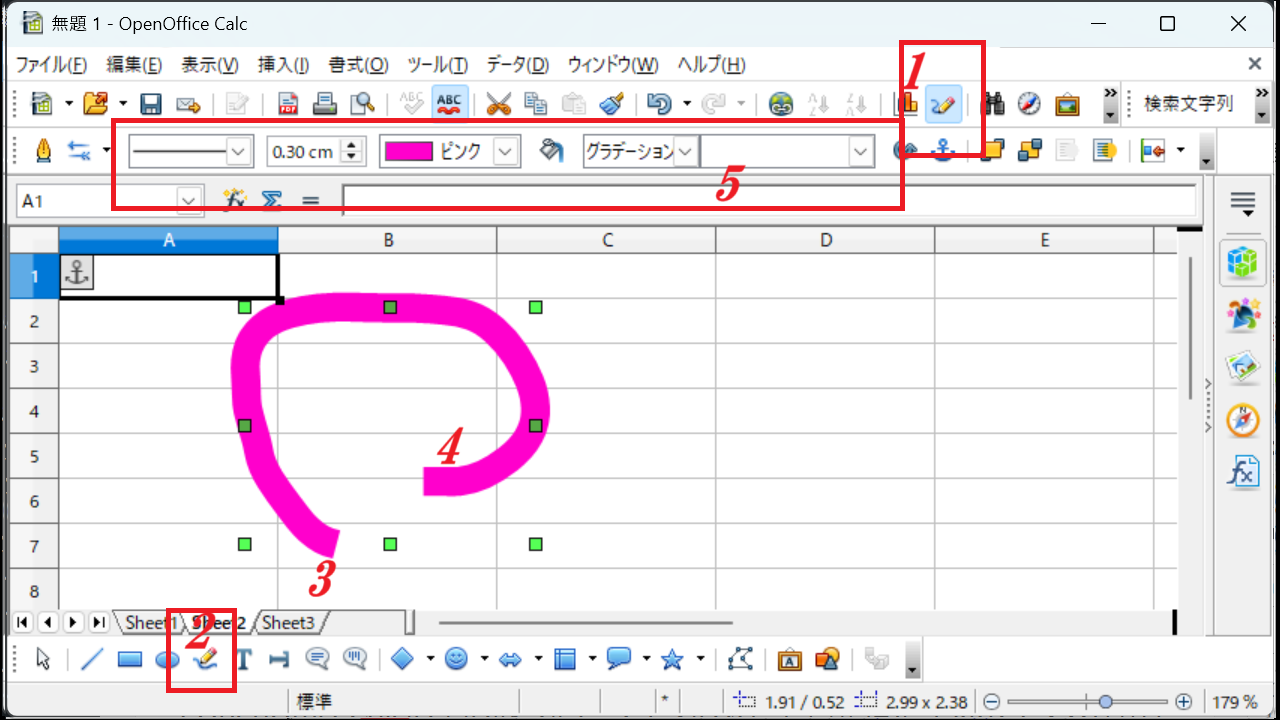Undo last action arrow

[x=659, y=103]
